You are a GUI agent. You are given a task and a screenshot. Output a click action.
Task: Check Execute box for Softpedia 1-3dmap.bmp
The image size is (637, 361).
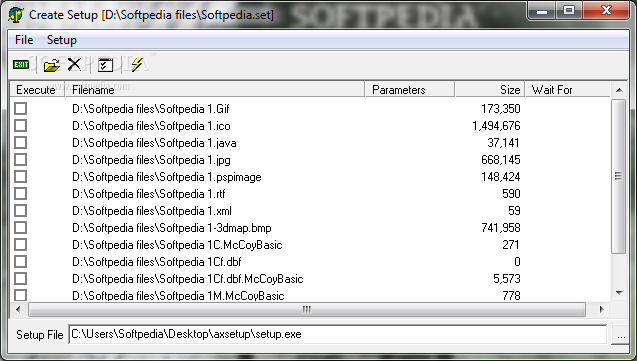(21, 228)
